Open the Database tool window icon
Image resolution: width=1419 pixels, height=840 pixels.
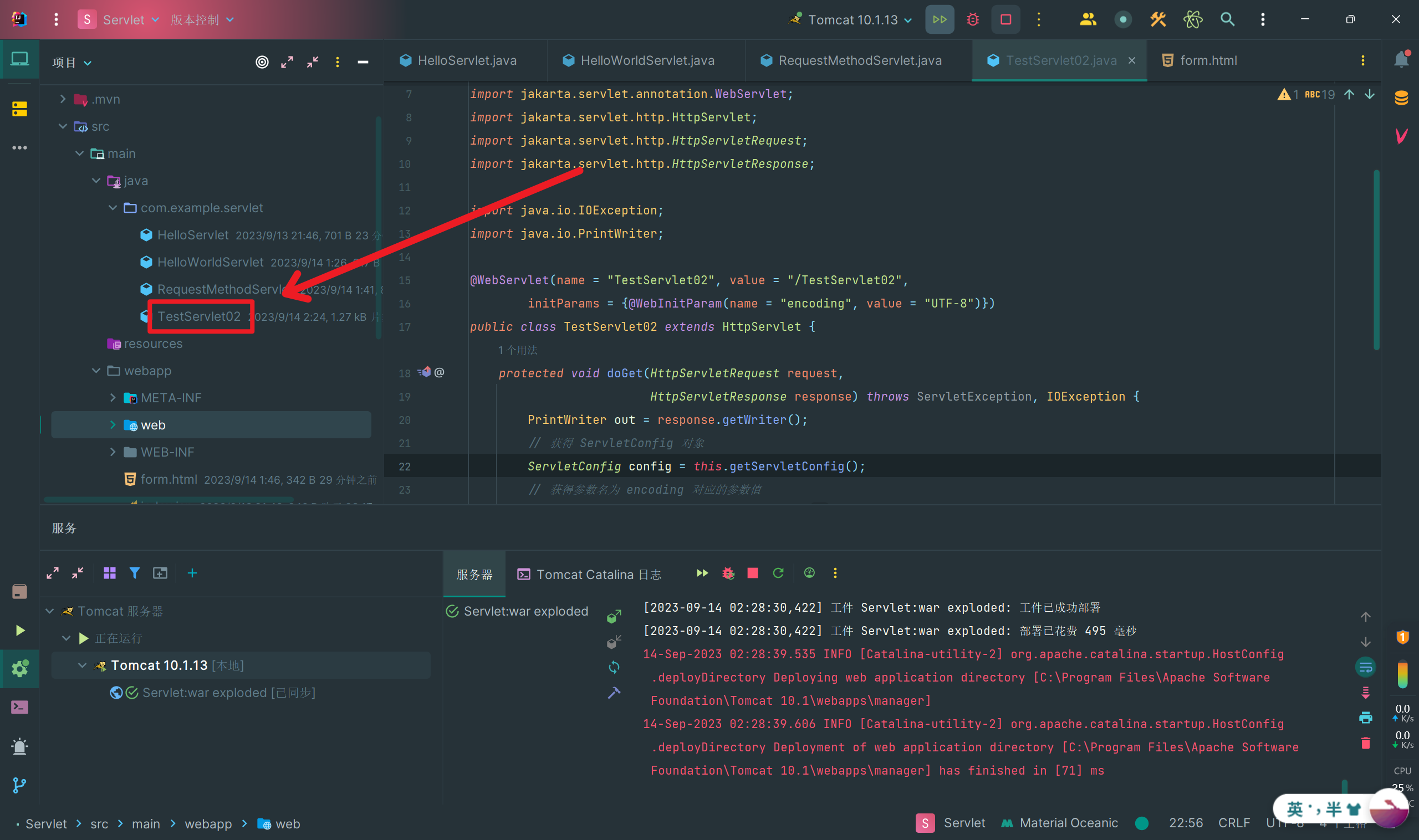tap(1401, 98)
